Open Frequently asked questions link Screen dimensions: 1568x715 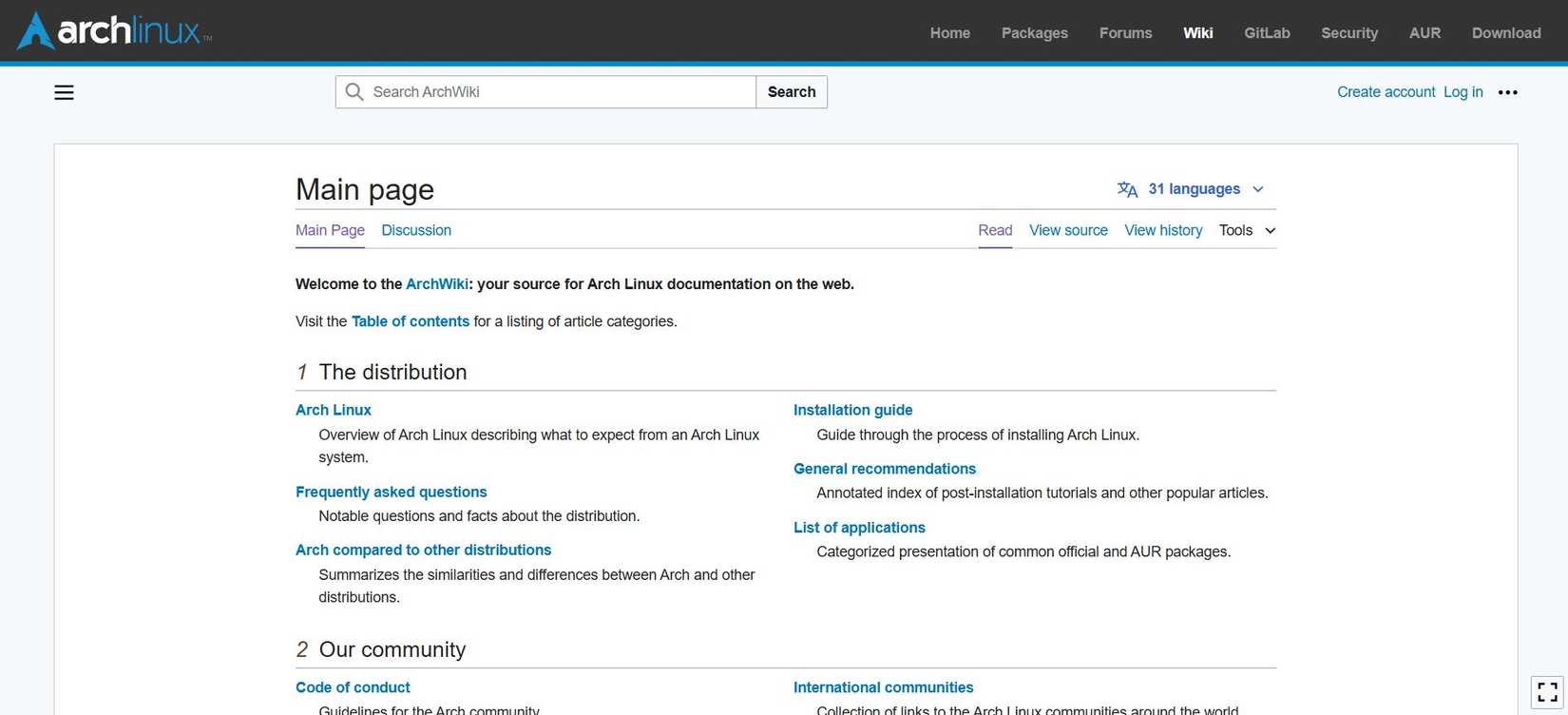(x=392, y=492)
